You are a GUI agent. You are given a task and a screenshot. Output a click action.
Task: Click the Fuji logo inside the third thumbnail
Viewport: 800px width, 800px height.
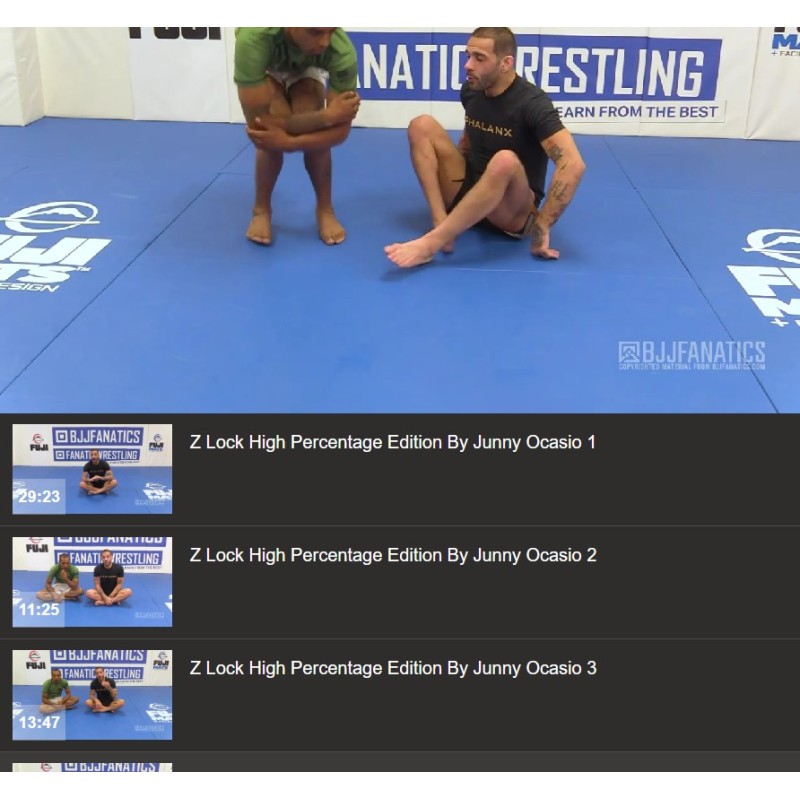point(36,660)
